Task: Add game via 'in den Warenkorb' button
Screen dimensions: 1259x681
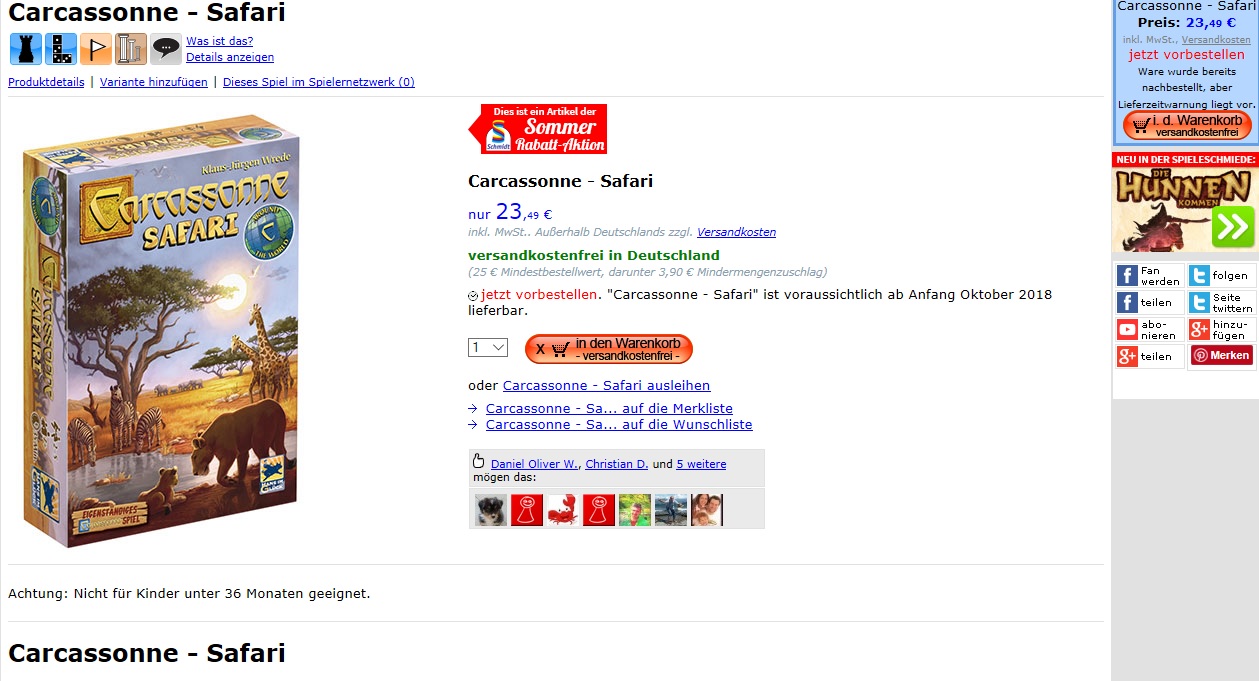Action: tap(609, 349)
